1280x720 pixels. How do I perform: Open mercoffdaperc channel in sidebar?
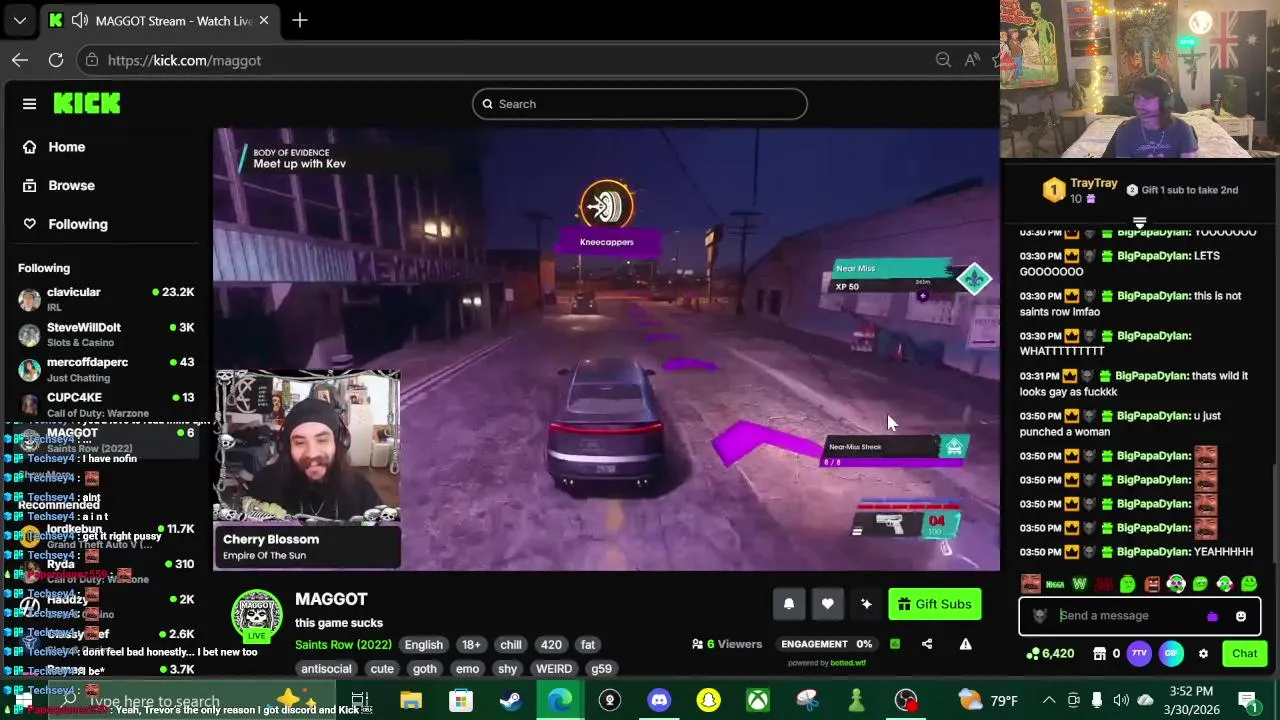[x=107, y=368]
